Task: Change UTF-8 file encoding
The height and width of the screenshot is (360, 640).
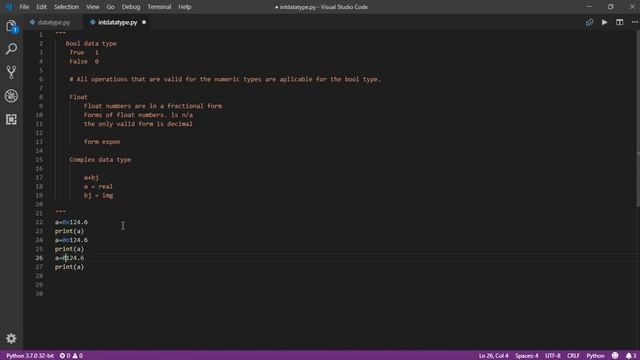Action: pyautogui.click(x=553, y=356)
